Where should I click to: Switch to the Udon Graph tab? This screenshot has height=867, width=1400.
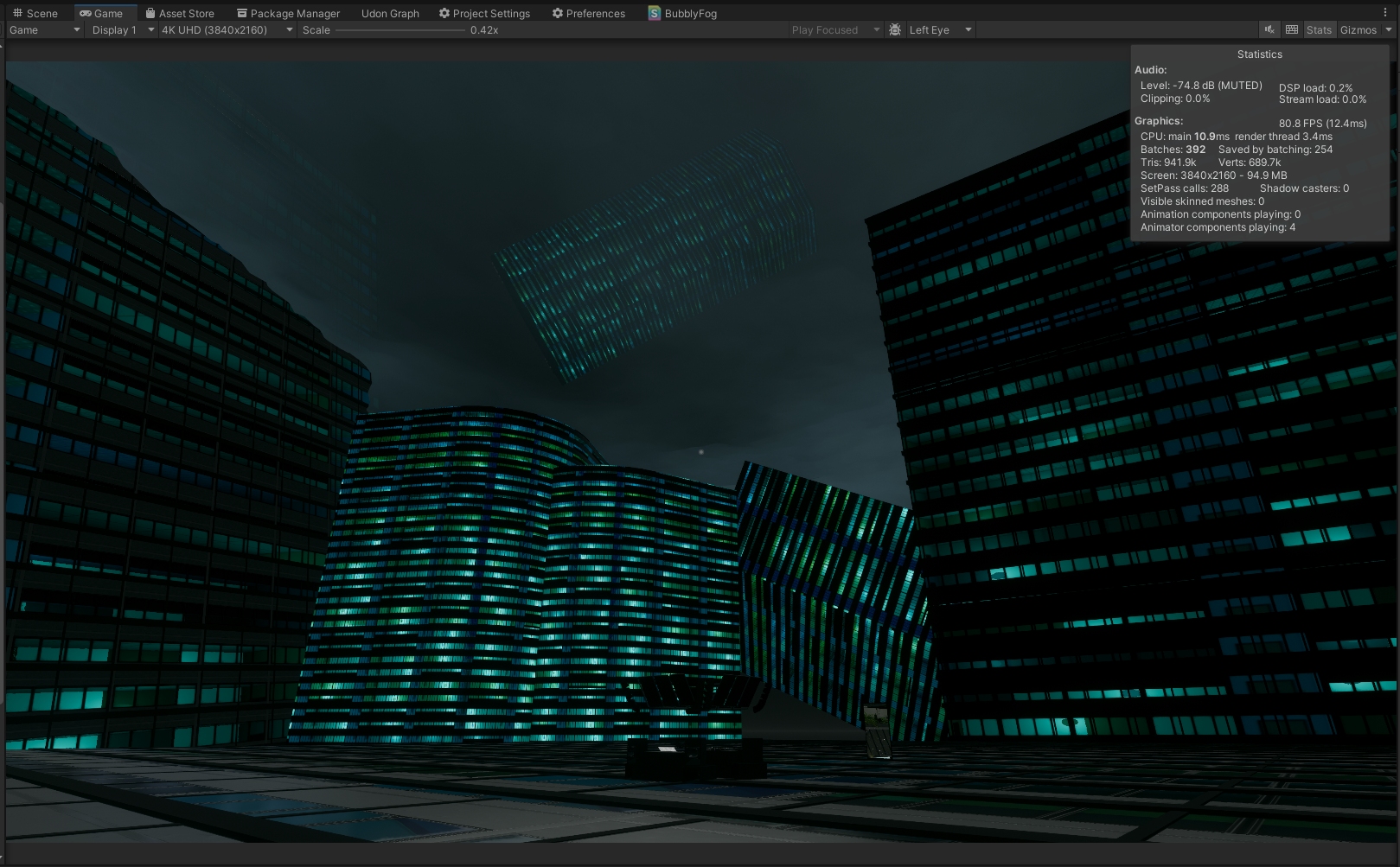click(x=390, y=13)
